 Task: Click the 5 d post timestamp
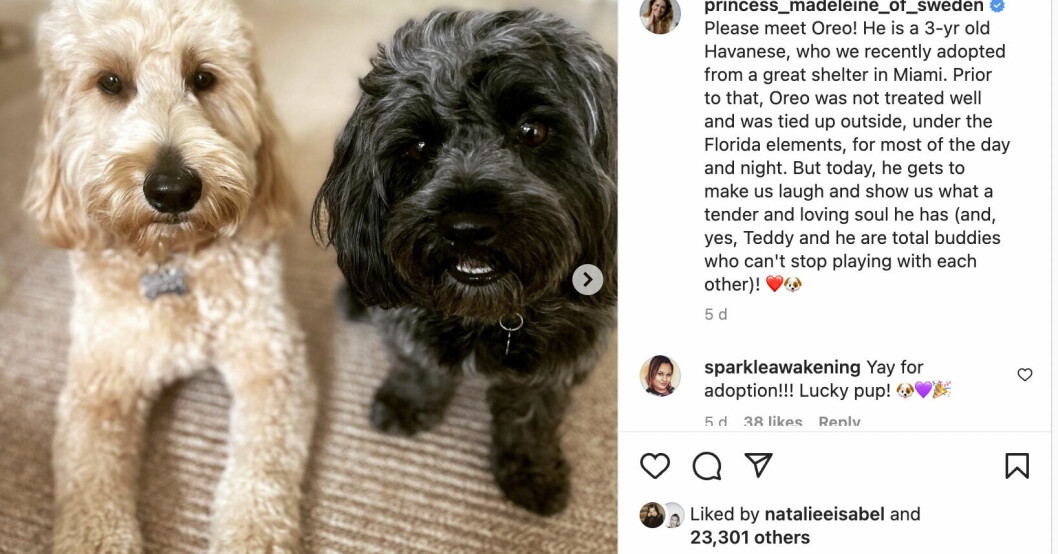(716, 314)
